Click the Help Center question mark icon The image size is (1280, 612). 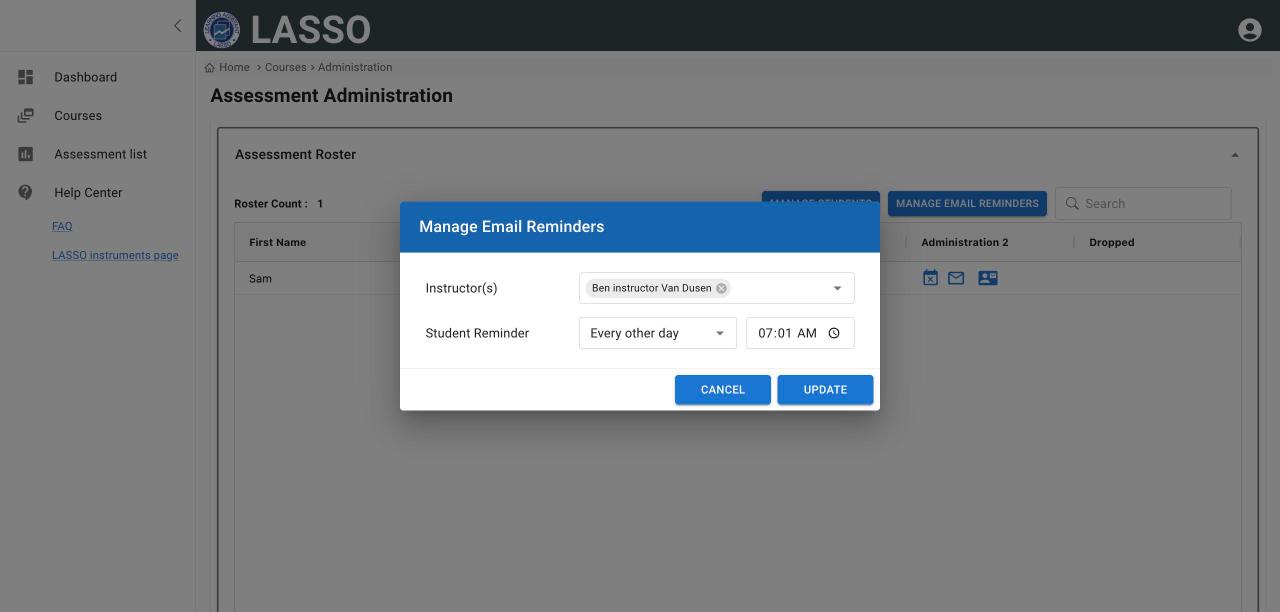tap(26, 193)
